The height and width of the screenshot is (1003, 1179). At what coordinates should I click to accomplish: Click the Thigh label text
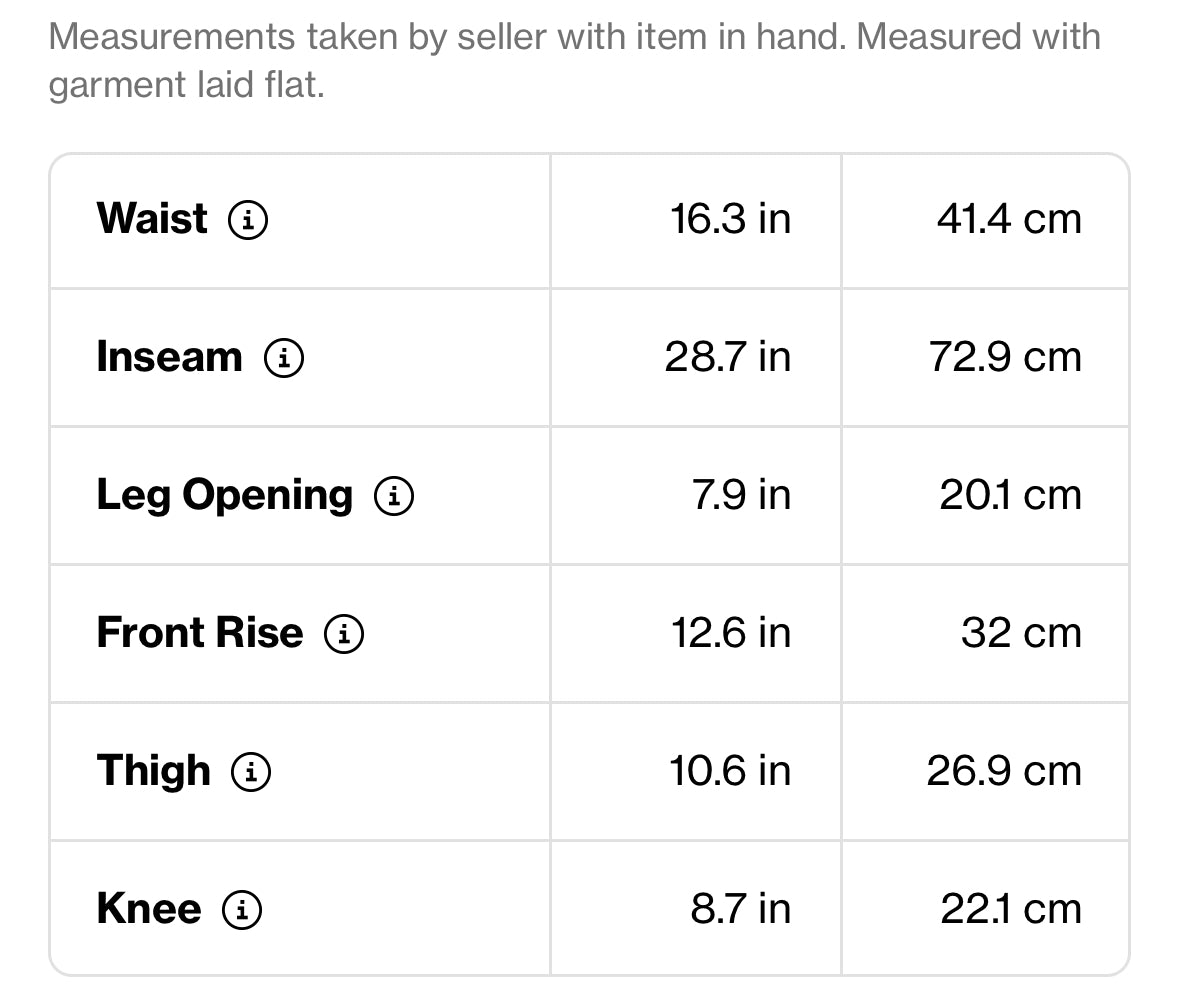click(x=154, y=771)
